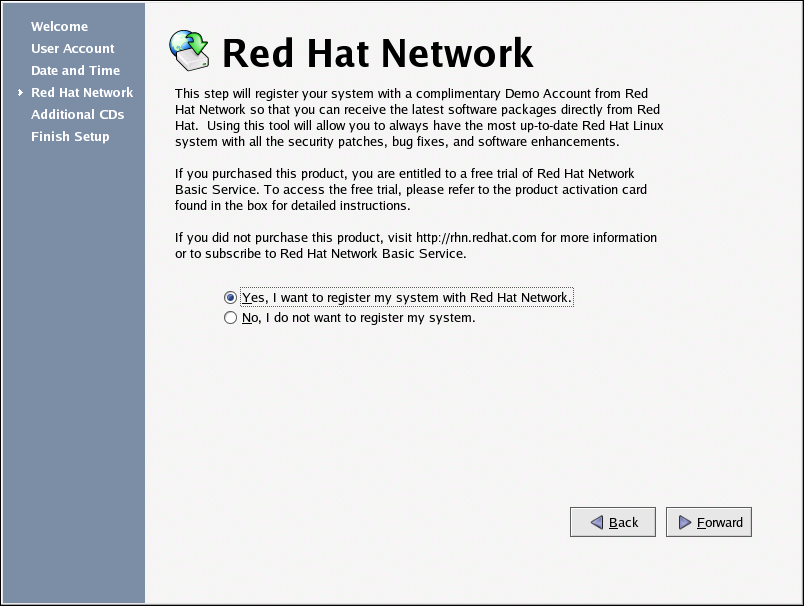Click the 'If you did not purchase' paragraph
The image size is (804, 606).
pyautogui.click(x=415, y=246)
